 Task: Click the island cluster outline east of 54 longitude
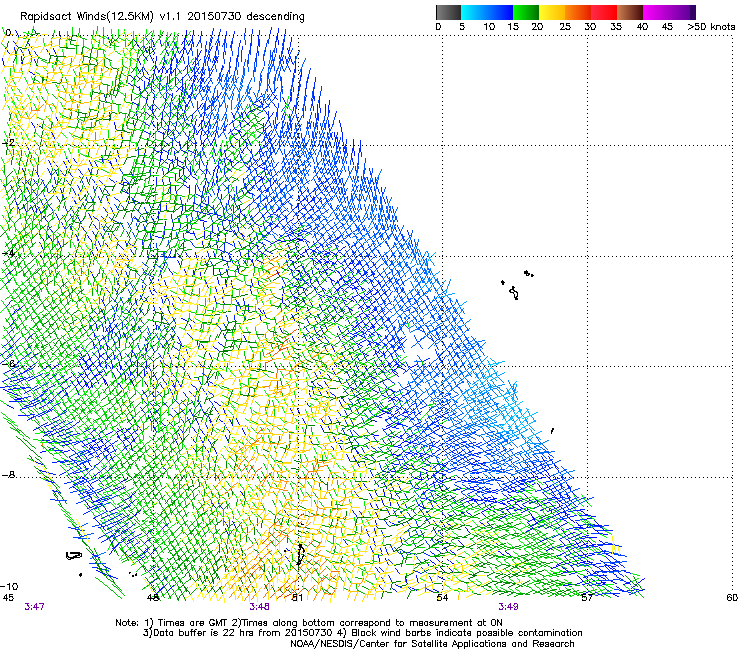[517, 285]
